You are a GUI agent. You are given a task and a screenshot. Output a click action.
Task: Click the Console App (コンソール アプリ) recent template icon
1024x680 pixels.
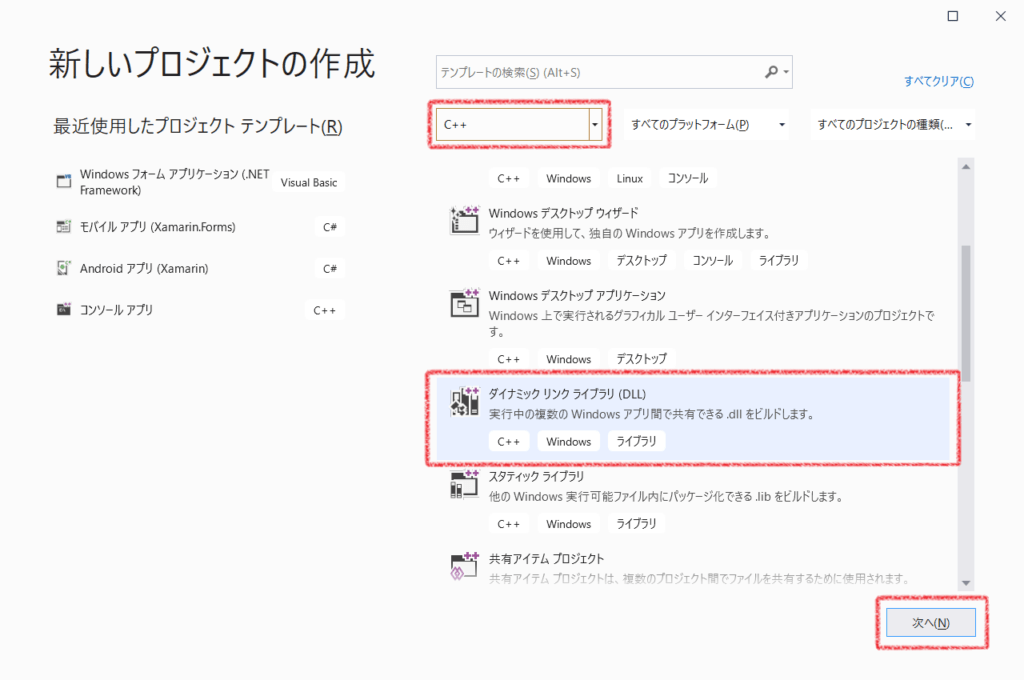pyautogui.click(x=63, y=310)
